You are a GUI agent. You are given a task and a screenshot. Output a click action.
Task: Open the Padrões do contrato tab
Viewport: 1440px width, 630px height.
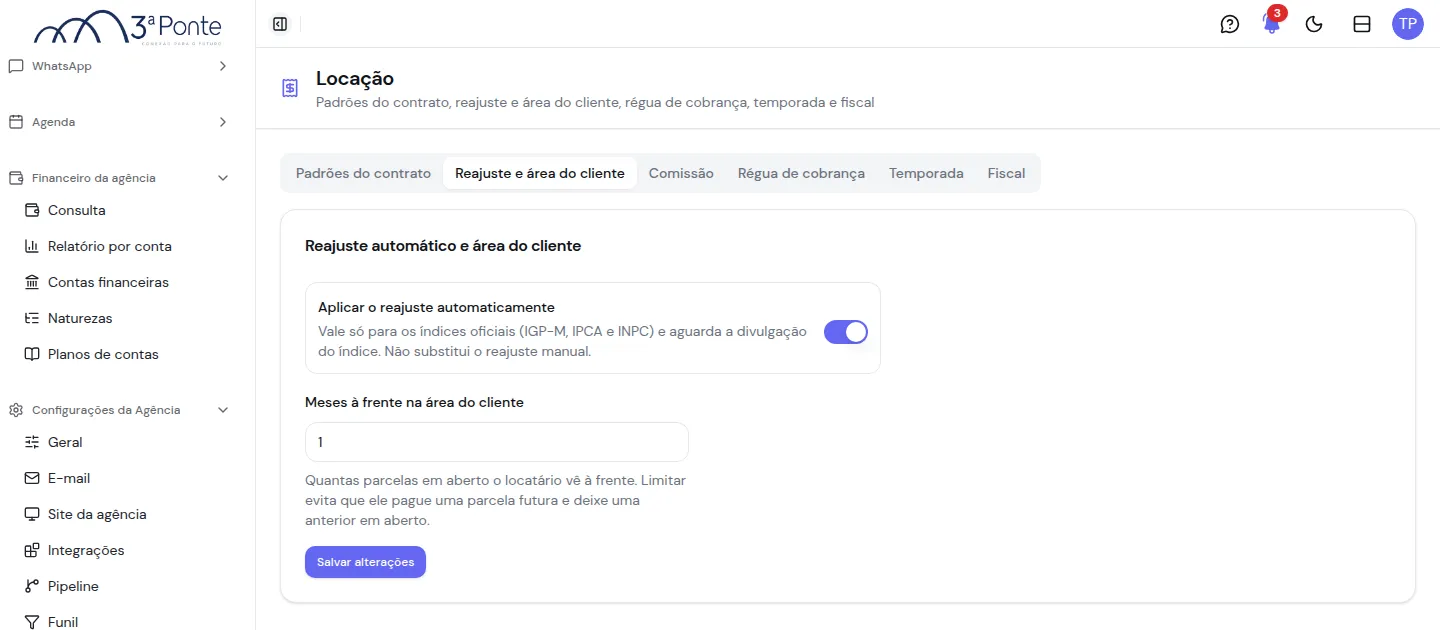(363, 173)
